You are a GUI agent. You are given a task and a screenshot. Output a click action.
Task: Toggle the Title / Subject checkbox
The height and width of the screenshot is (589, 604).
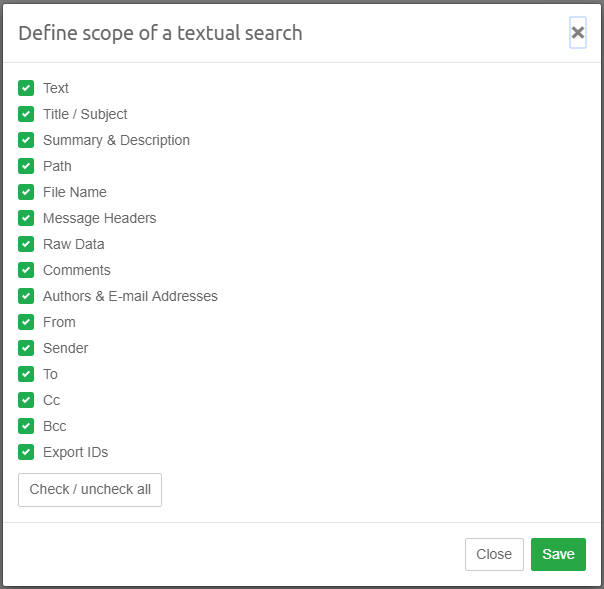click(x=26, y=114)
